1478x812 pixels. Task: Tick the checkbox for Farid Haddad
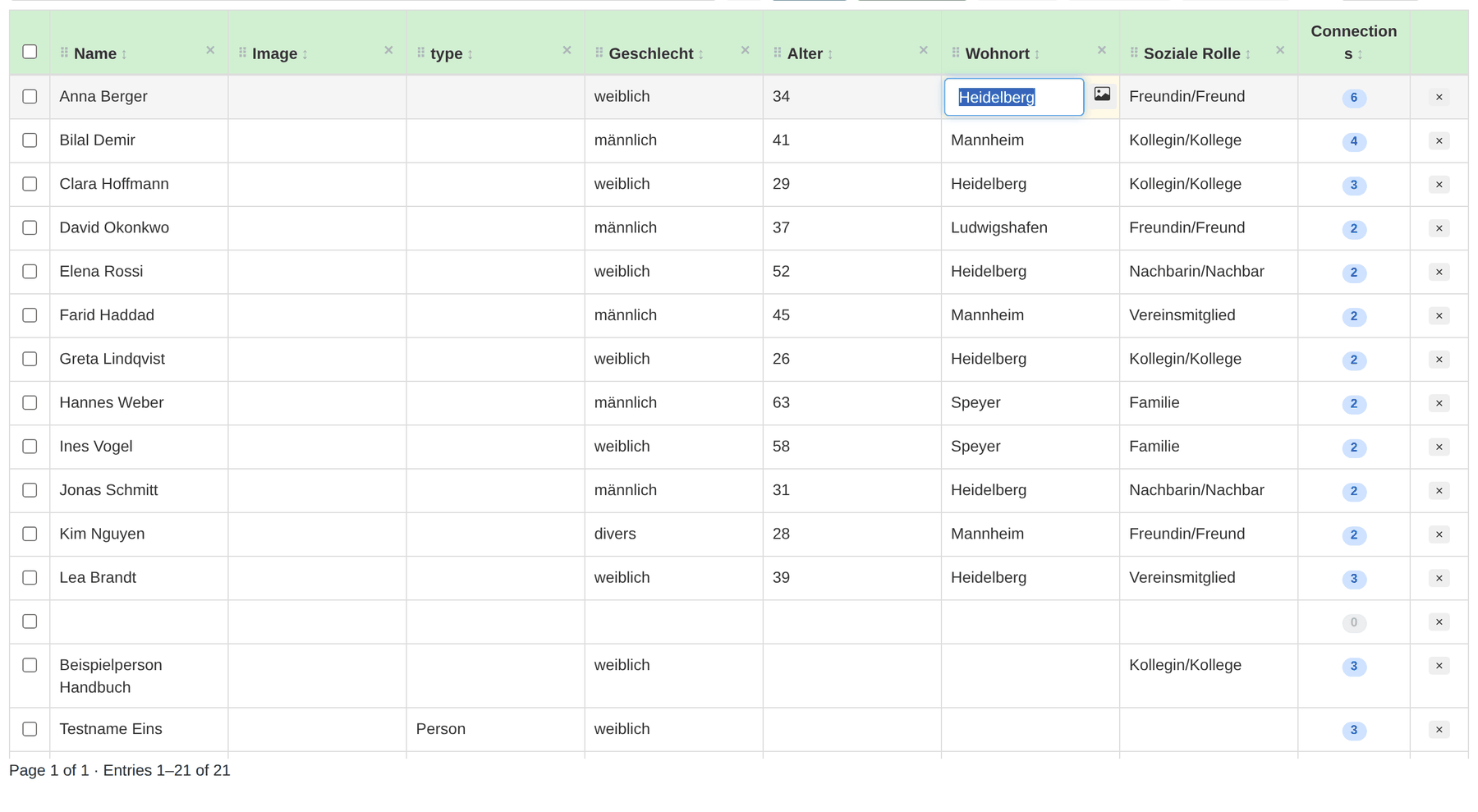(30, 315)
